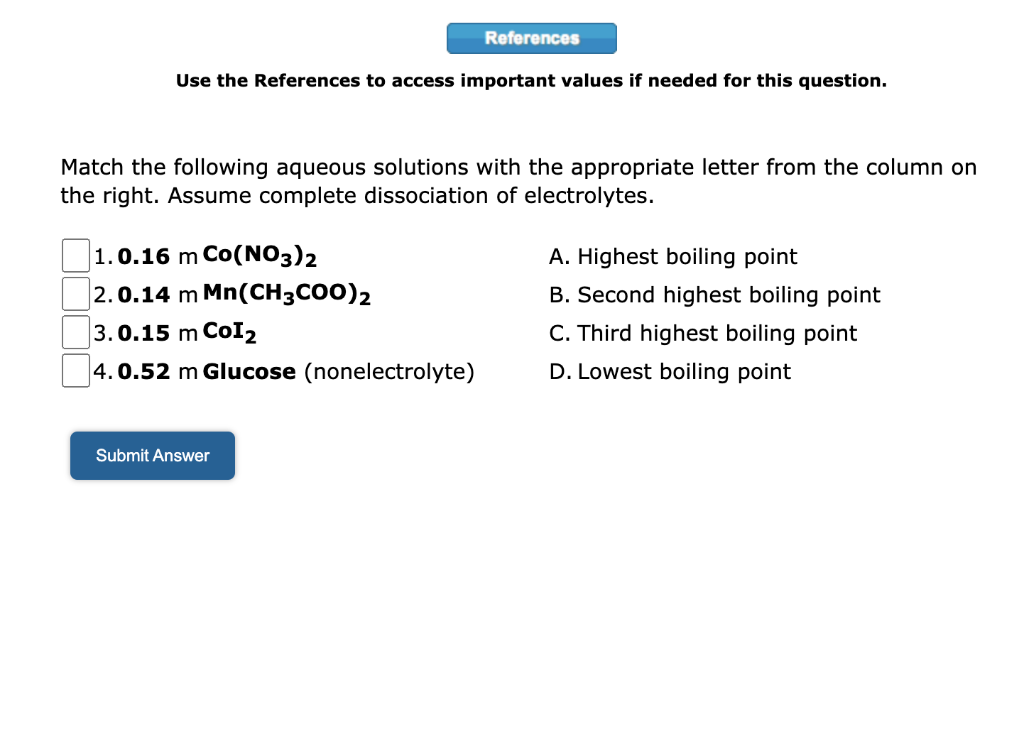The image size is (1024, 746).
Task: Click the answer box for CoI2
Action: (x=75, y=331)
